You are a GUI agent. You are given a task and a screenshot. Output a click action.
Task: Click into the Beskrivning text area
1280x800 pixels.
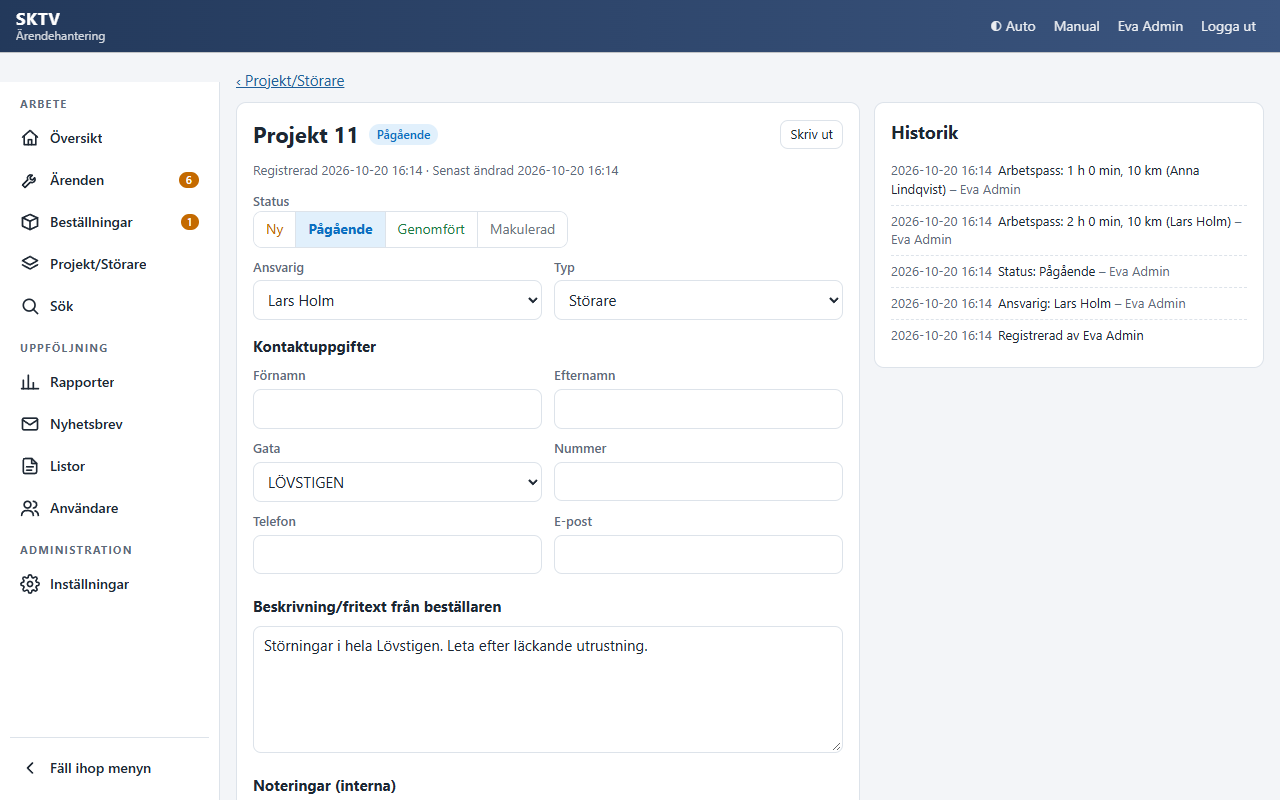point(548,689)
